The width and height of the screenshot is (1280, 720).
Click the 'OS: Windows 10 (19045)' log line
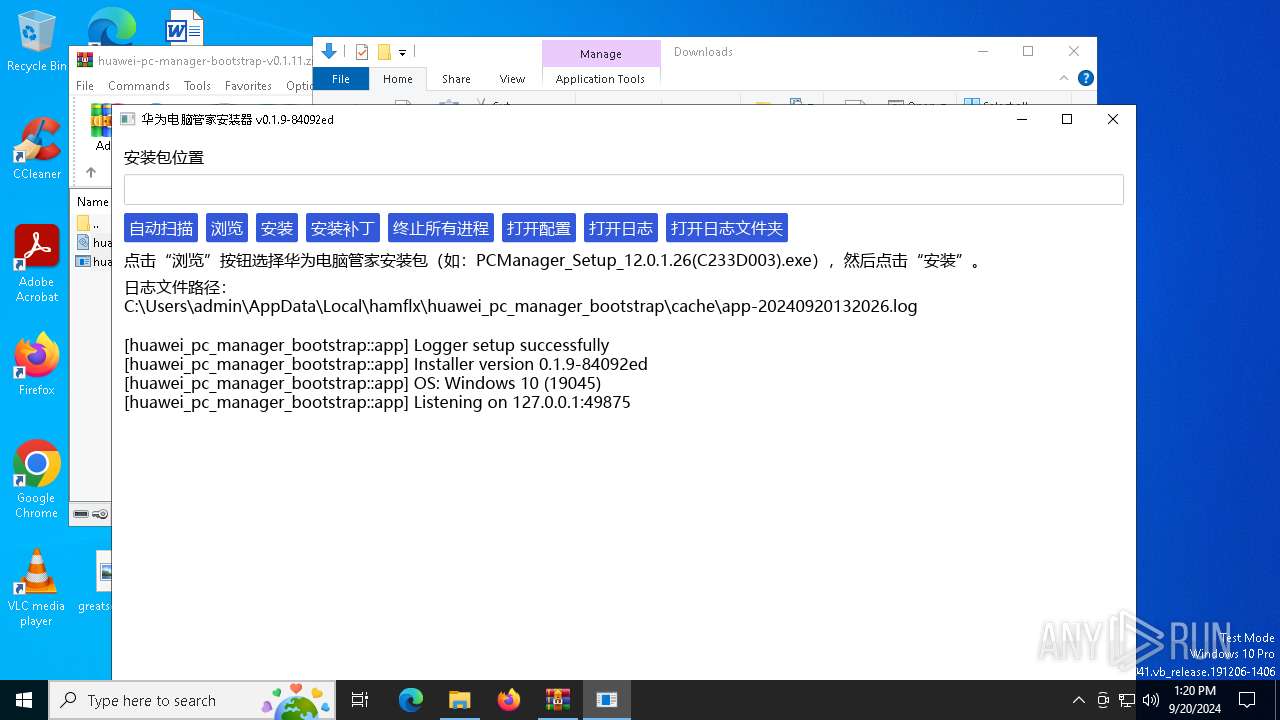362,383
